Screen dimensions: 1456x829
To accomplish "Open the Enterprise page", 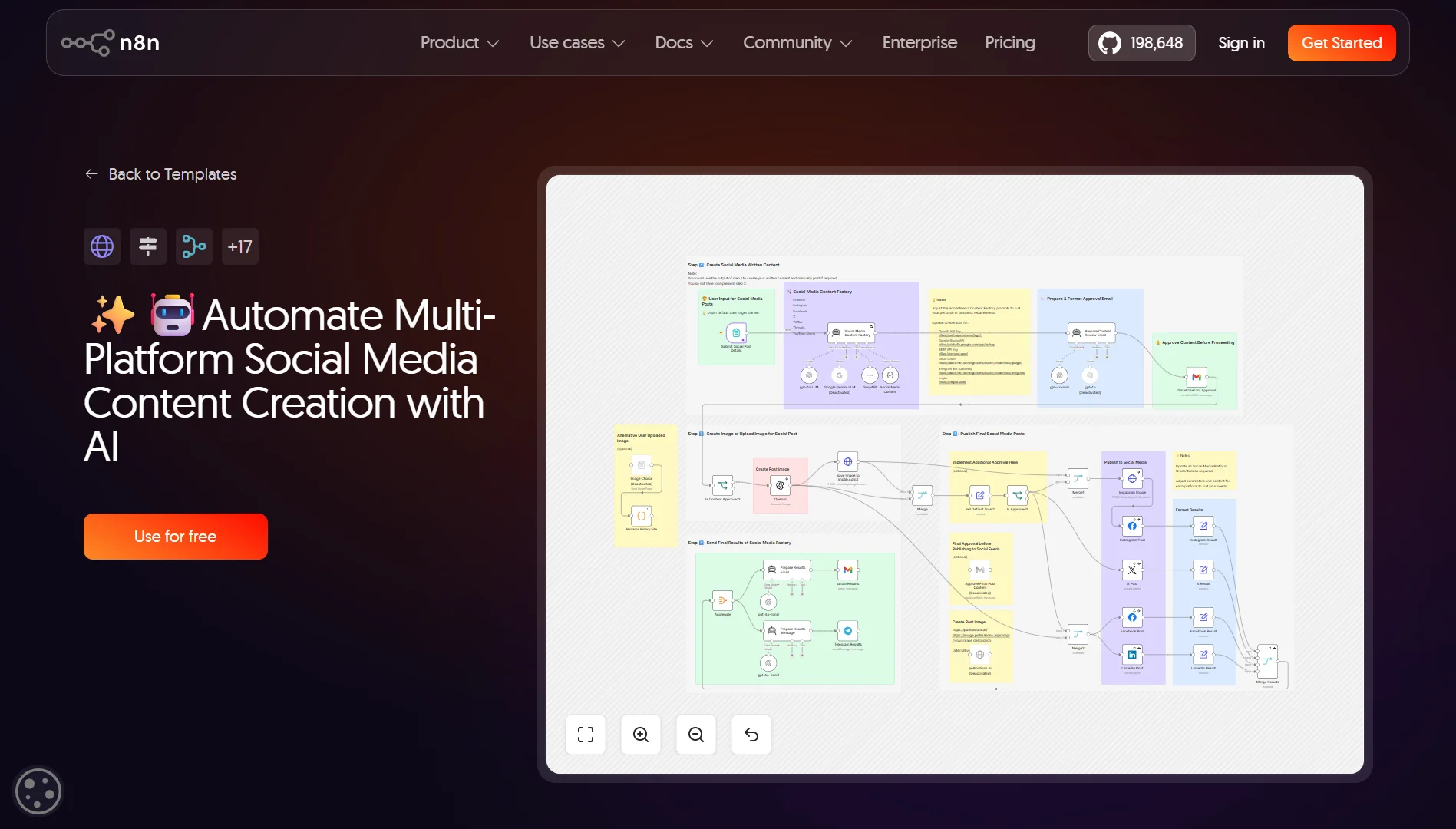I will pos(919,43).
